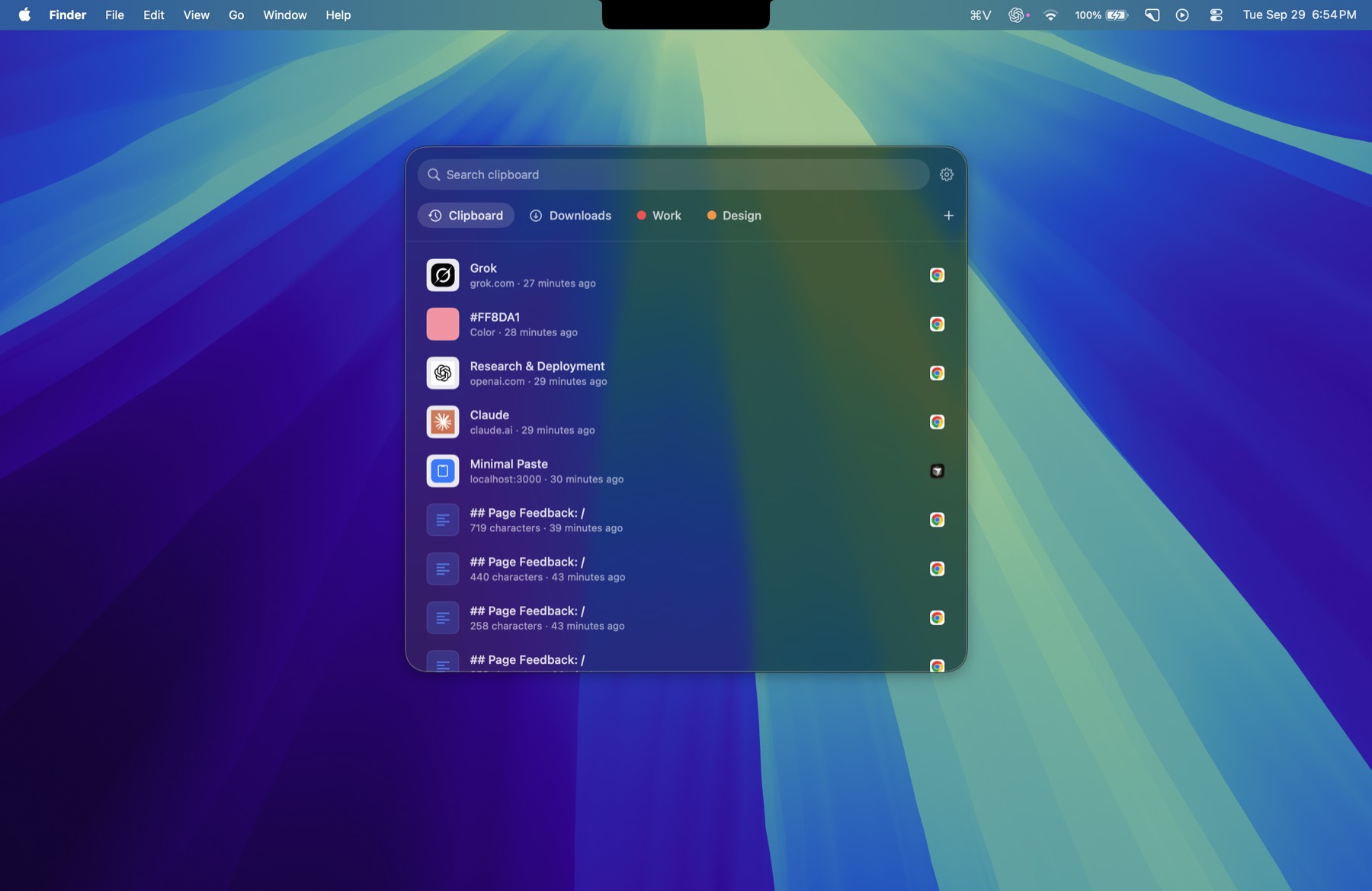
Task: Click '719 characters · 39 minutes ago' text
Action: tap(546, 528)
